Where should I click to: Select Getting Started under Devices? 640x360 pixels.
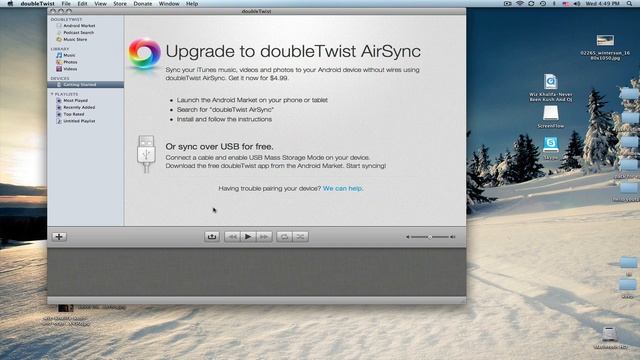86,84
